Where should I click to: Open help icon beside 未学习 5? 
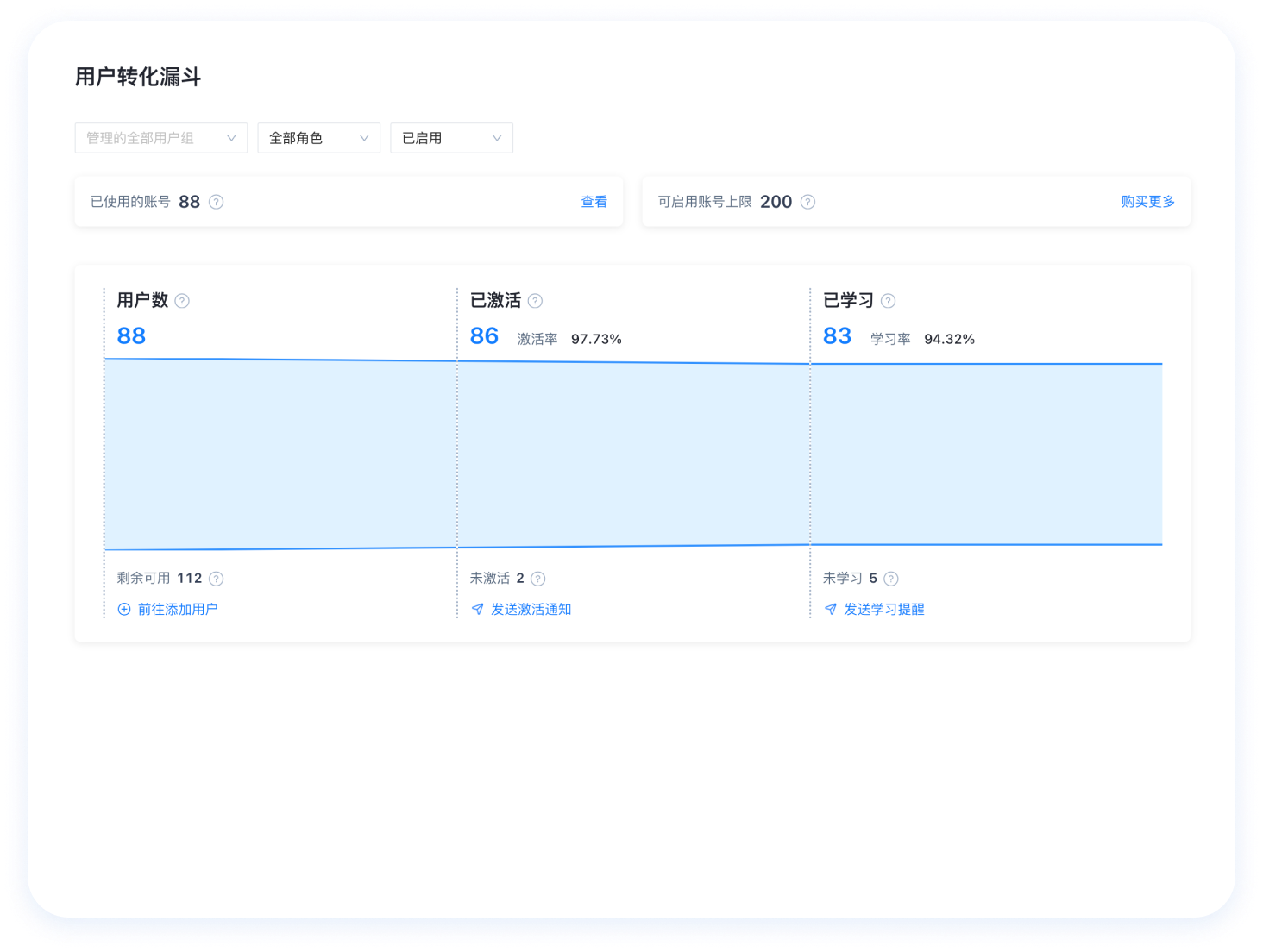[x=891, y=579]
